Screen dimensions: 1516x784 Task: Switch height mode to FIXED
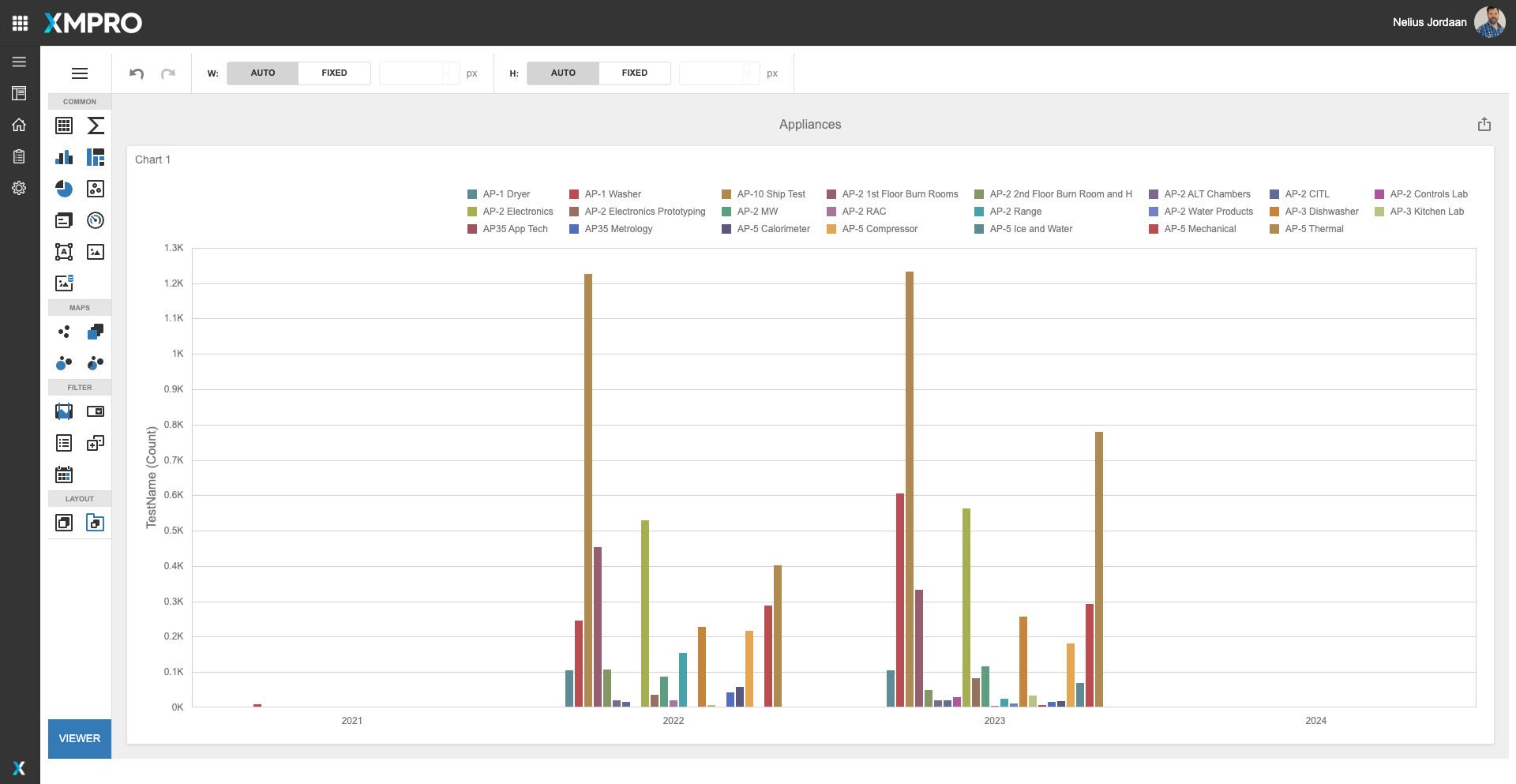pyautogui.click(x=634, y=73)
